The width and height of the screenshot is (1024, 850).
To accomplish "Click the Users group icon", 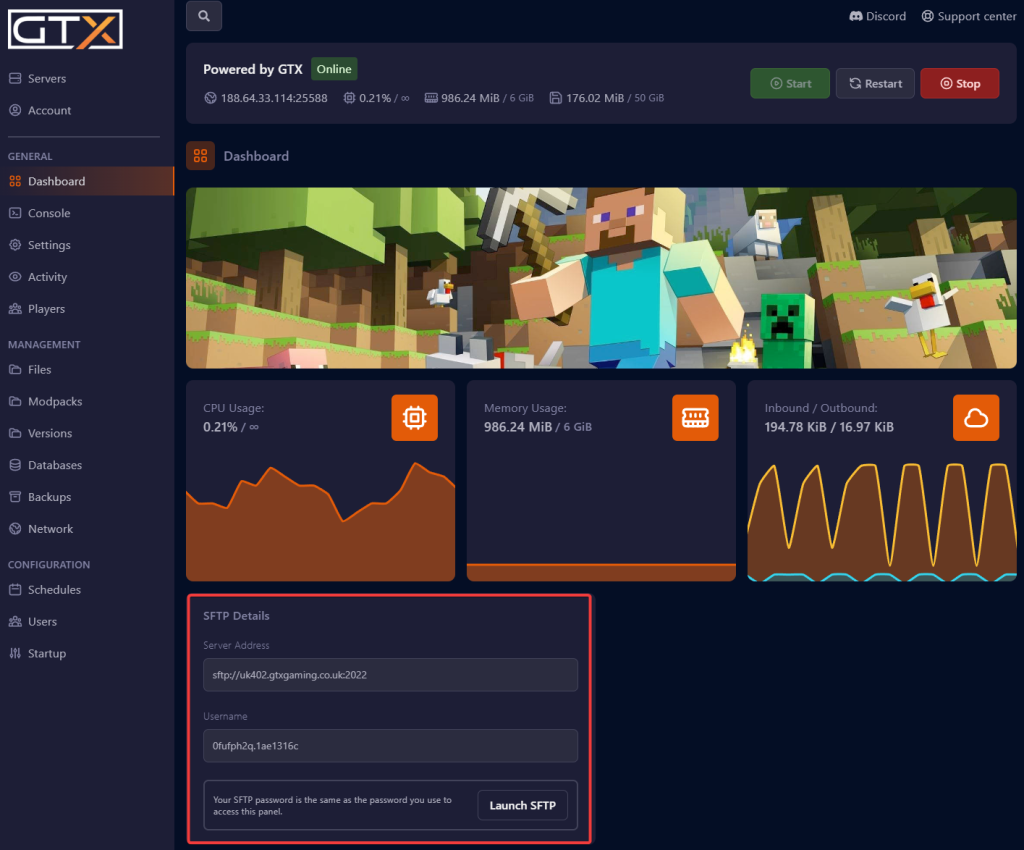I will tap(15, 622).
